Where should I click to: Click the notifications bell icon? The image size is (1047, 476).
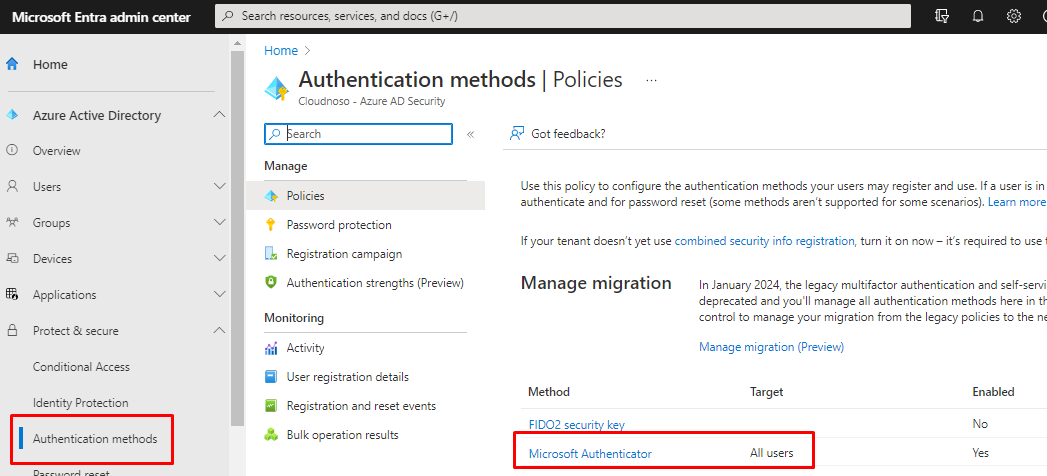[x=978, y=16]
